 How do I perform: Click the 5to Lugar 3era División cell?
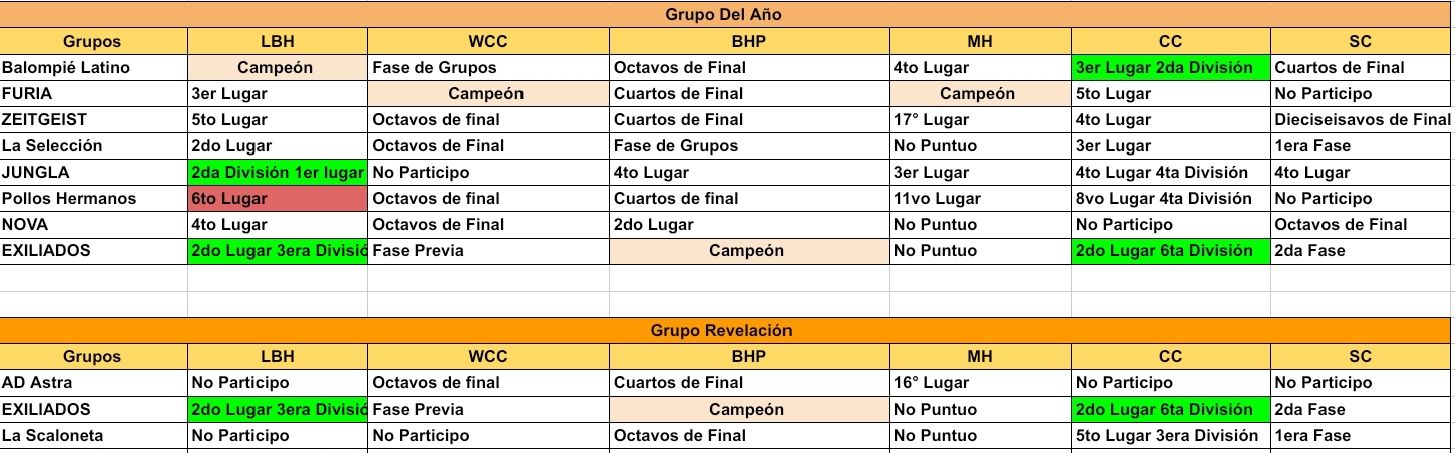1170,435
